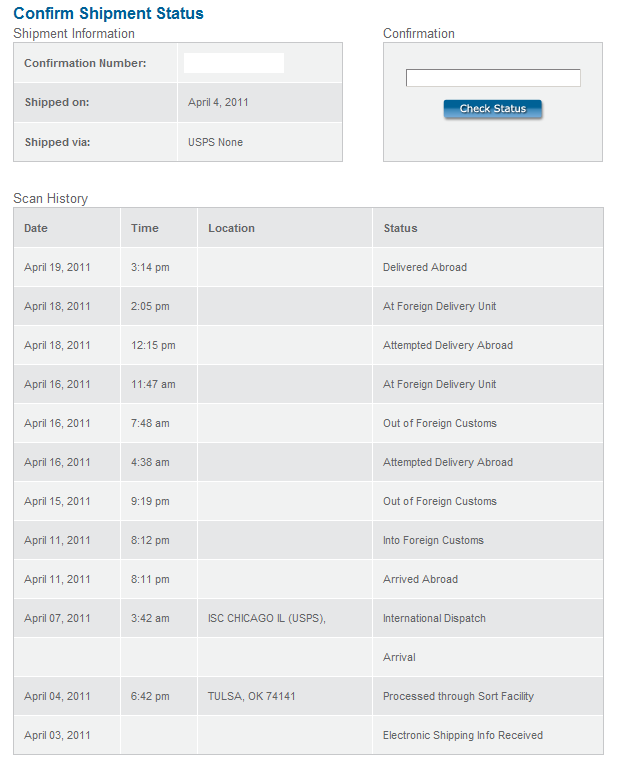Click the April 19, 2011 date cell
618x769 pixels.
pyautogui.click(x=57, y=267)
